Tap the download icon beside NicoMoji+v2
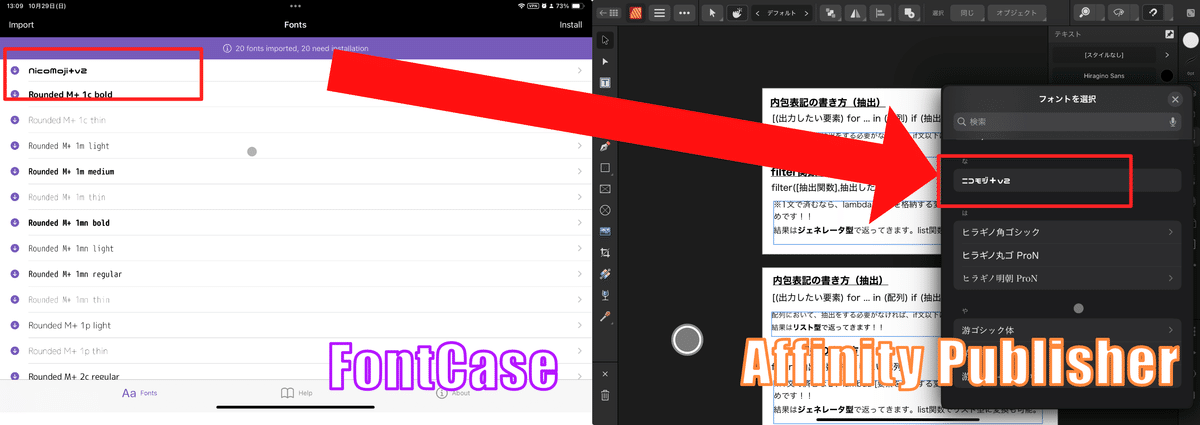Image resolution: width=1200 pixels, height=425 pixels. click(15, 71)
